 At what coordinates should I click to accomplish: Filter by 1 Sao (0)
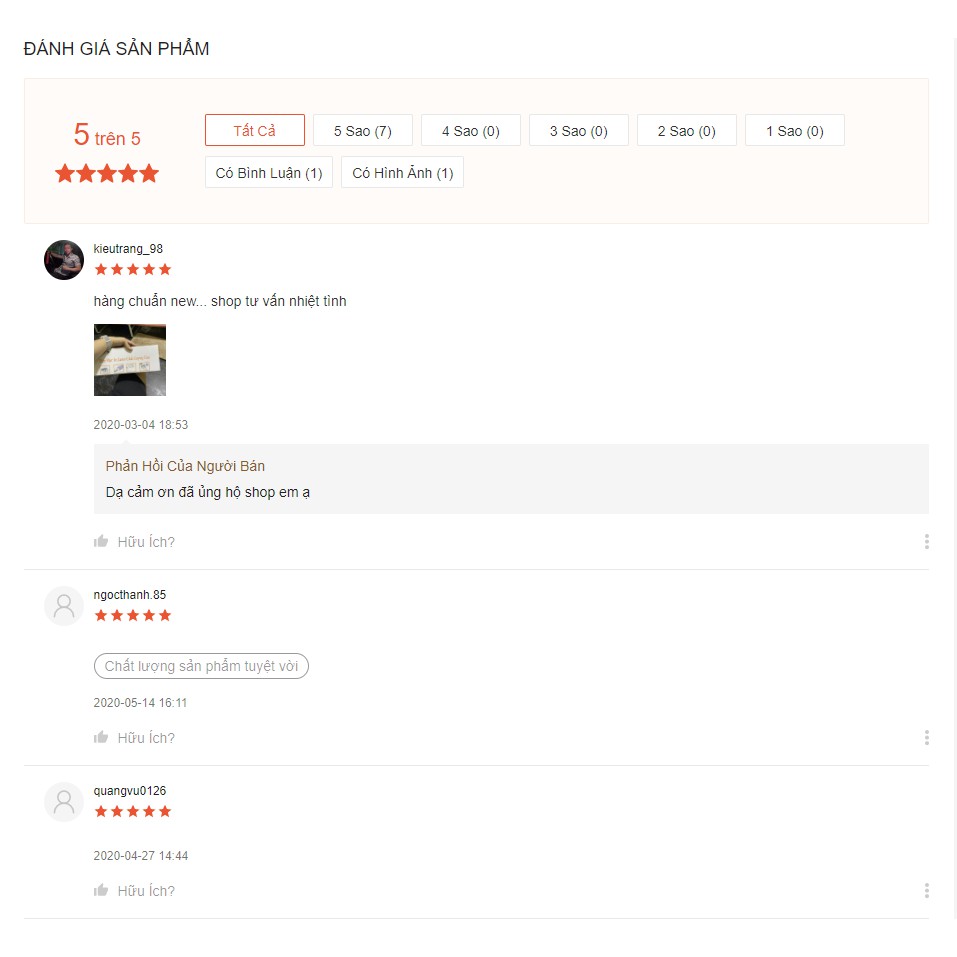tap(794, 131)
